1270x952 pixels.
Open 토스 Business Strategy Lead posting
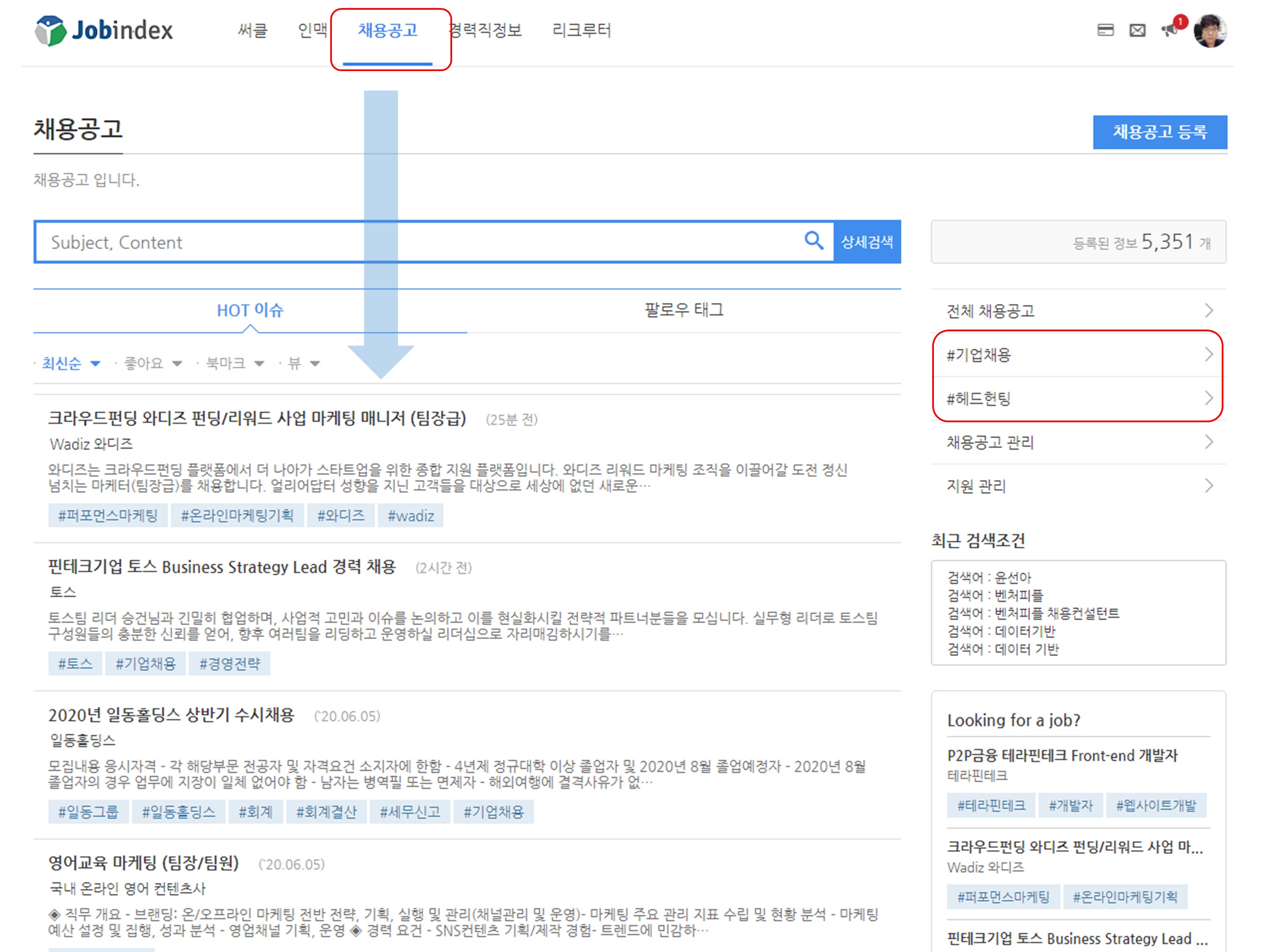coord(222,567)
